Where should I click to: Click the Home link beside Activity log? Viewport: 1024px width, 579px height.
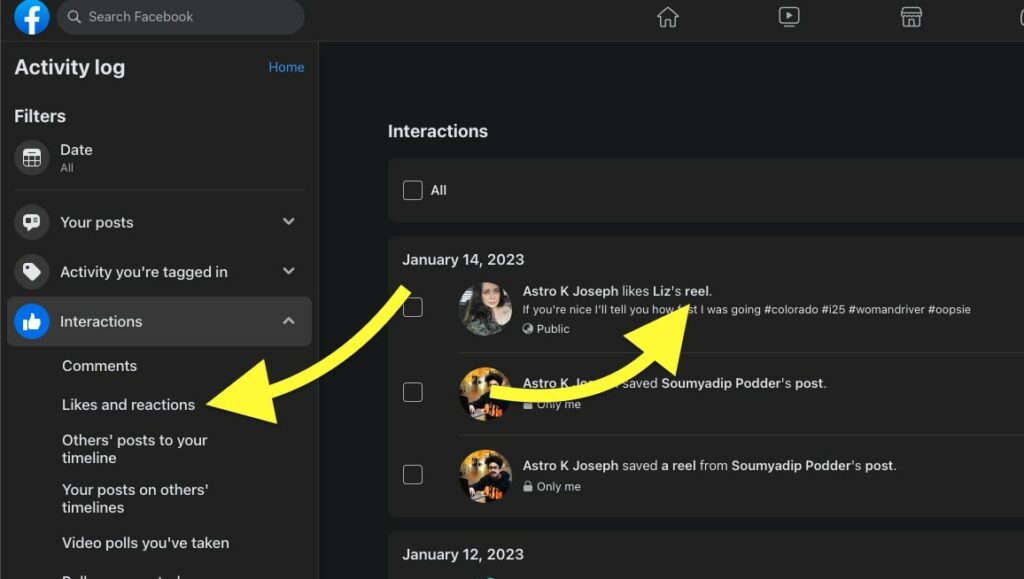pos(286,67)
